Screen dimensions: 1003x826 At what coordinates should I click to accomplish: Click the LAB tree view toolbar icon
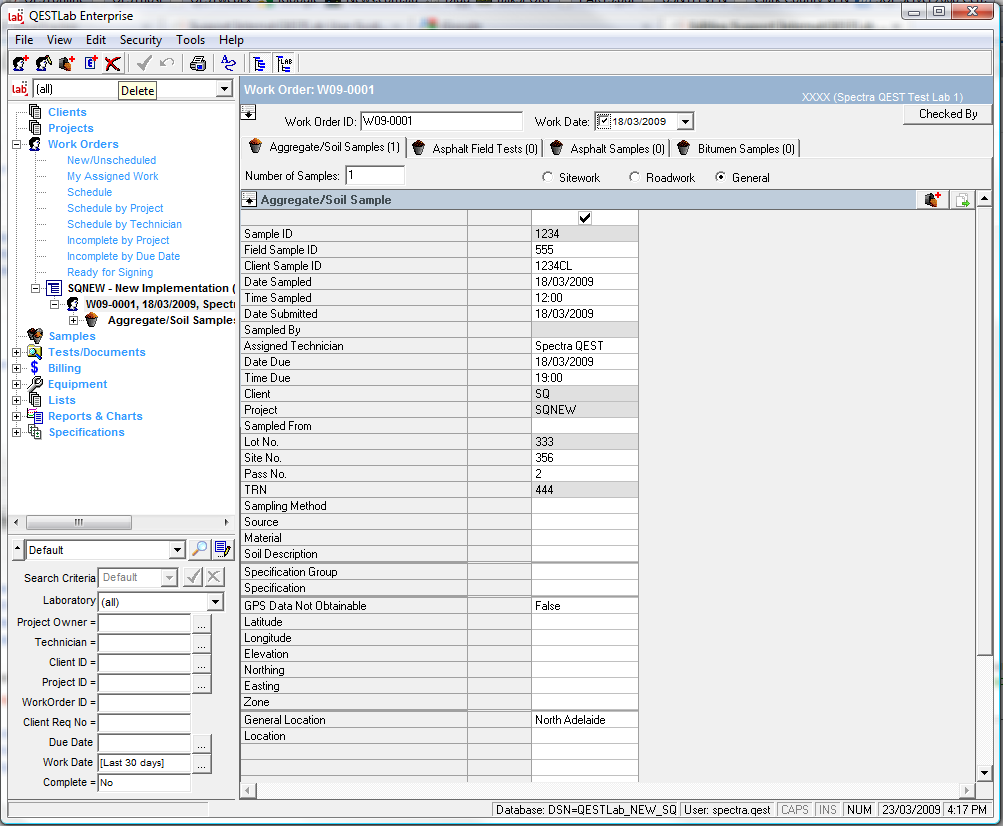point(284,63)
